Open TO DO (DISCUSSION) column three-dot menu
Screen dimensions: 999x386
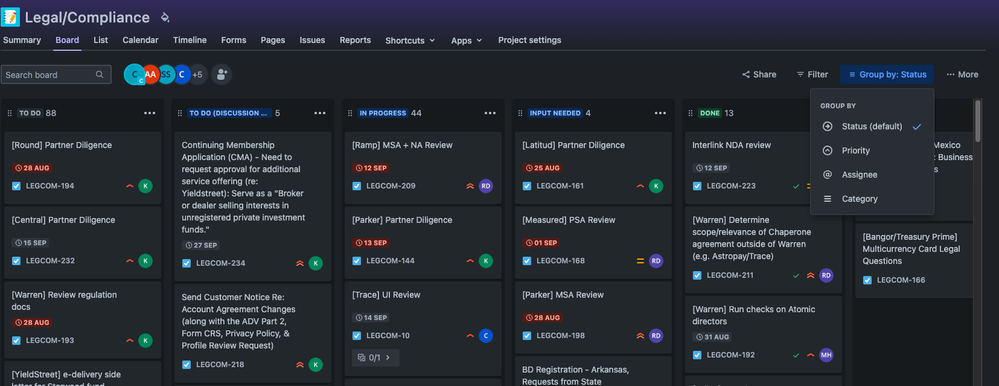[x=320, y=113]
